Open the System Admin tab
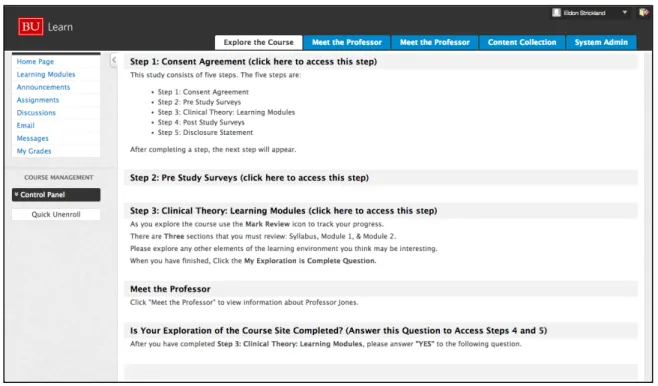This screenshot has width=658, height=386. point(601,42)
